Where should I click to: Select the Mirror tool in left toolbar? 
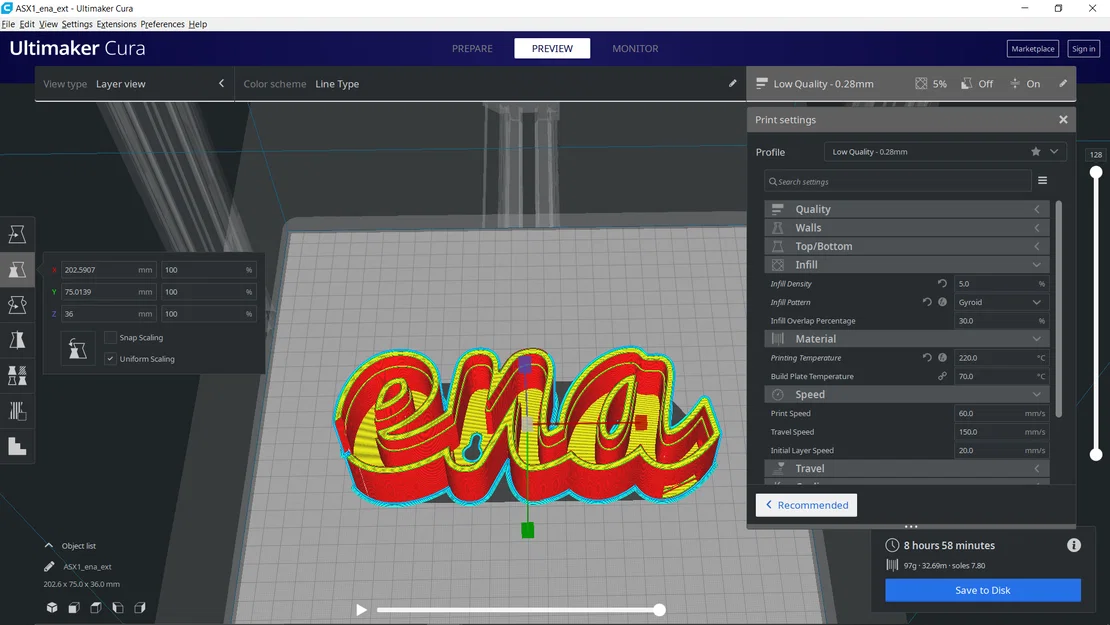[x=17, y=340]
